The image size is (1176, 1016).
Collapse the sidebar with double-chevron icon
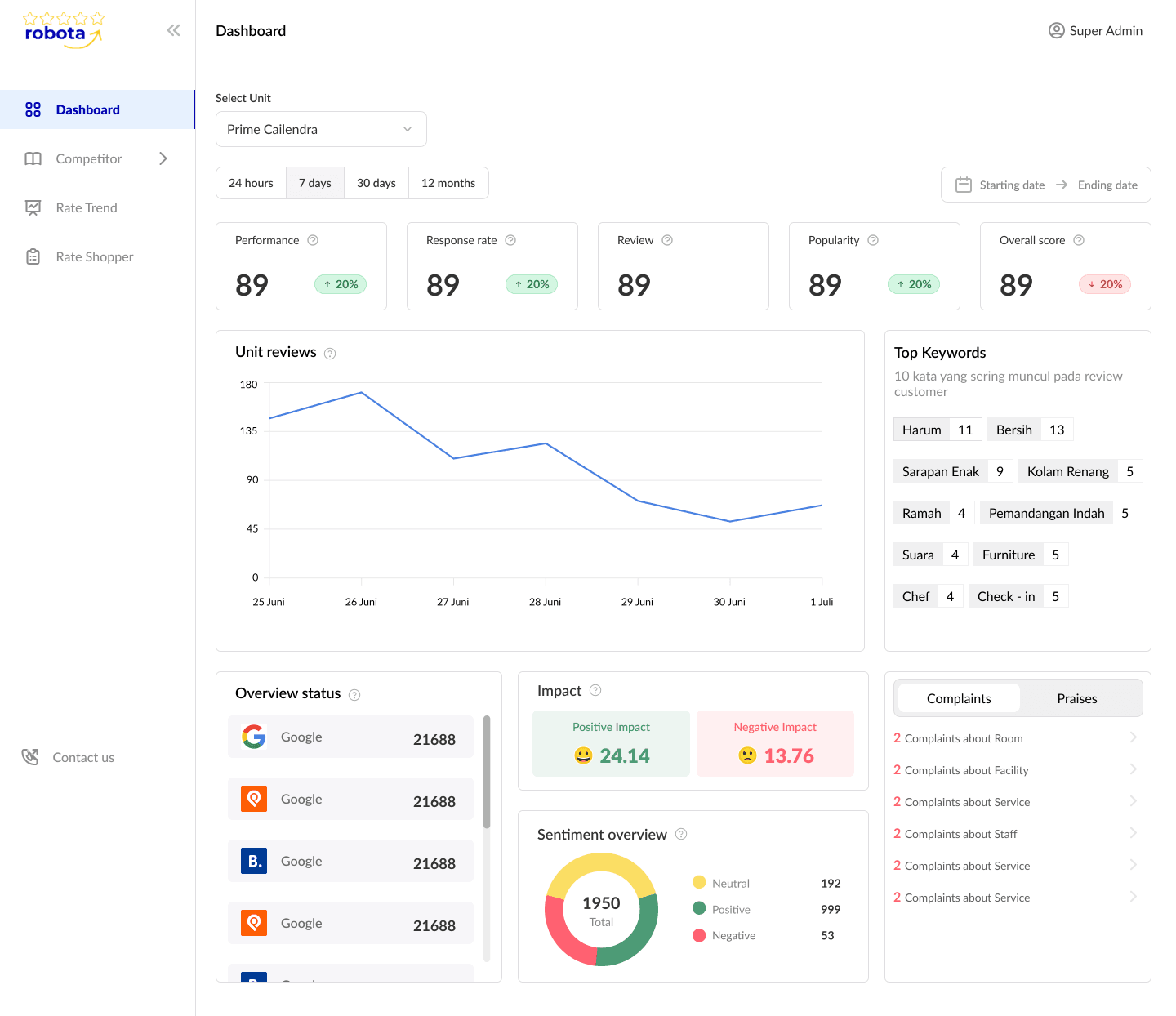(173, 30)
